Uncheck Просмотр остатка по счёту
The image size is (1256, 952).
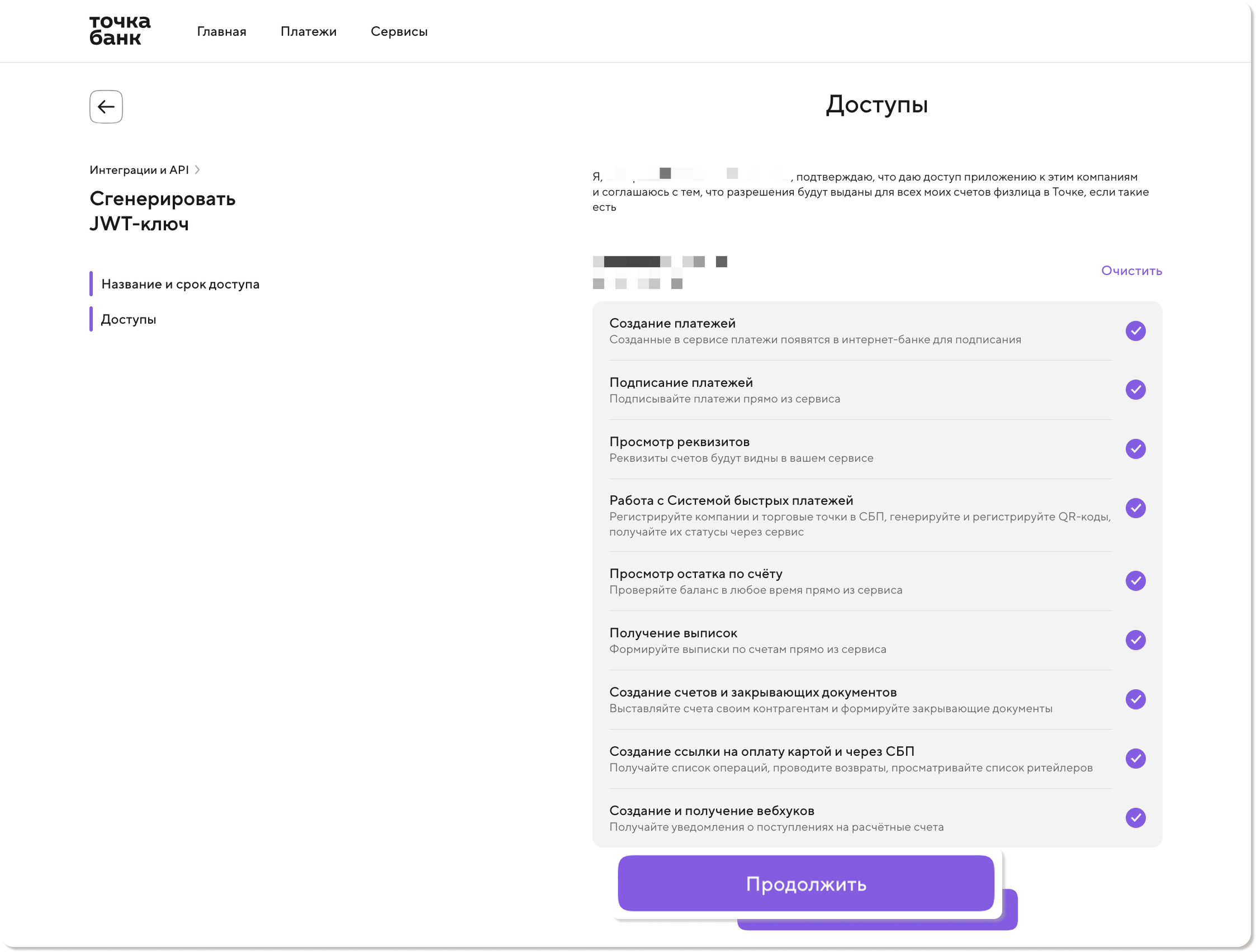[x=1135, y=580]
